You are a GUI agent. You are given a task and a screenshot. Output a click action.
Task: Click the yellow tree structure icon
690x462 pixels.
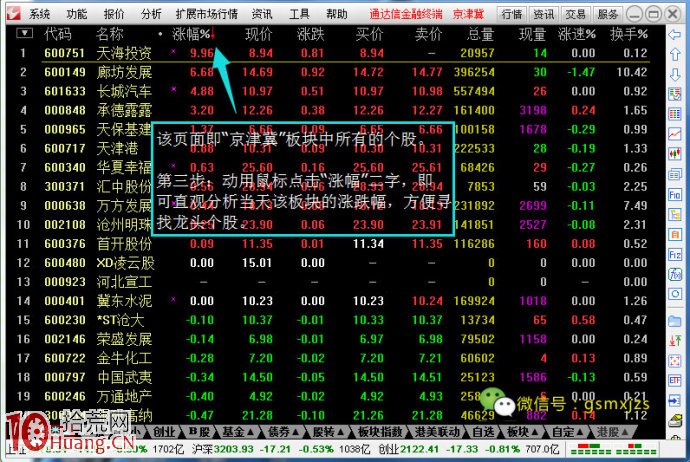point(675,214)
